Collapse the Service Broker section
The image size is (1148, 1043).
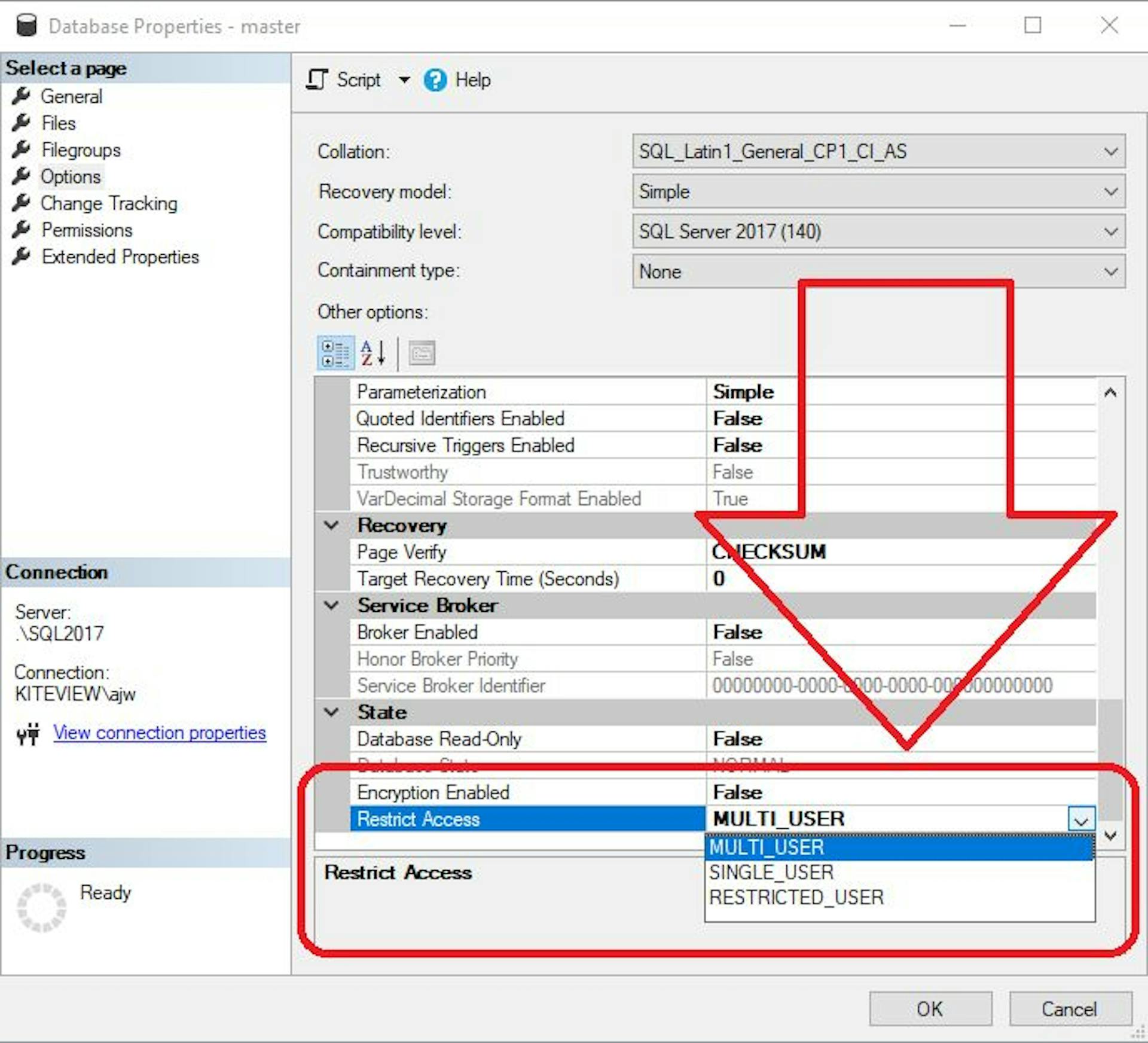coord(331,605)
